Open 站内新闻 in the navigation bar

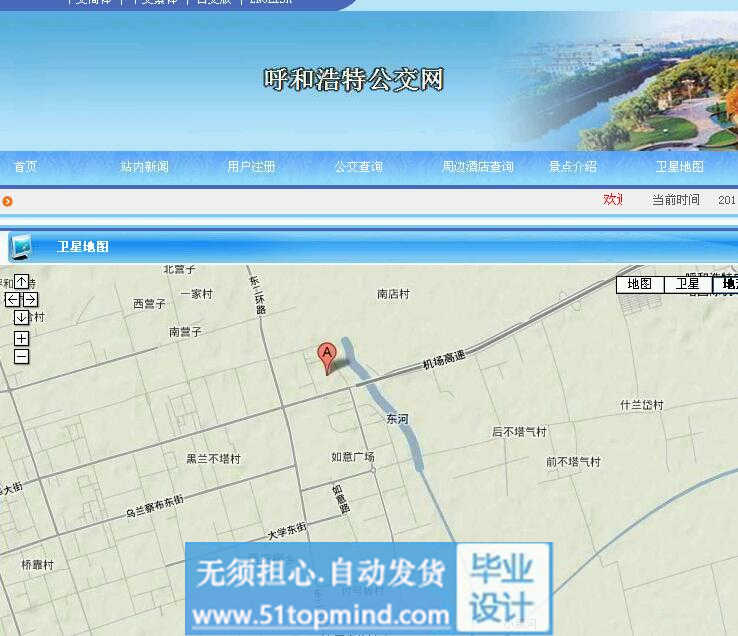click(144, 167)
